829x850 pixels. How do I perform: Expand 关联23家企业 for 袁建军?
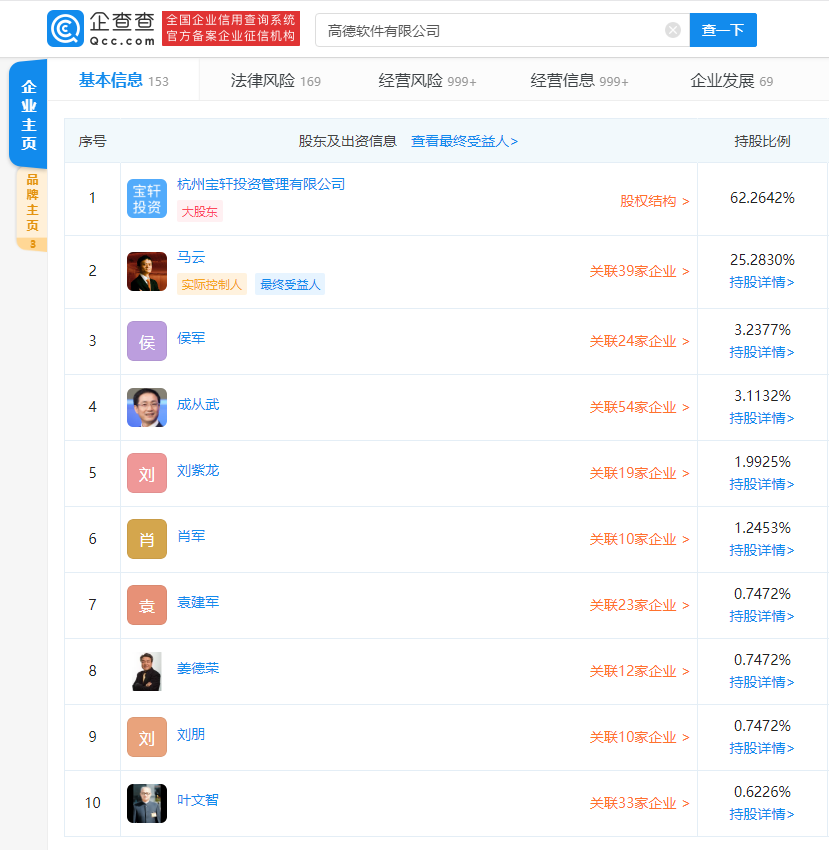tap(639, 605)
